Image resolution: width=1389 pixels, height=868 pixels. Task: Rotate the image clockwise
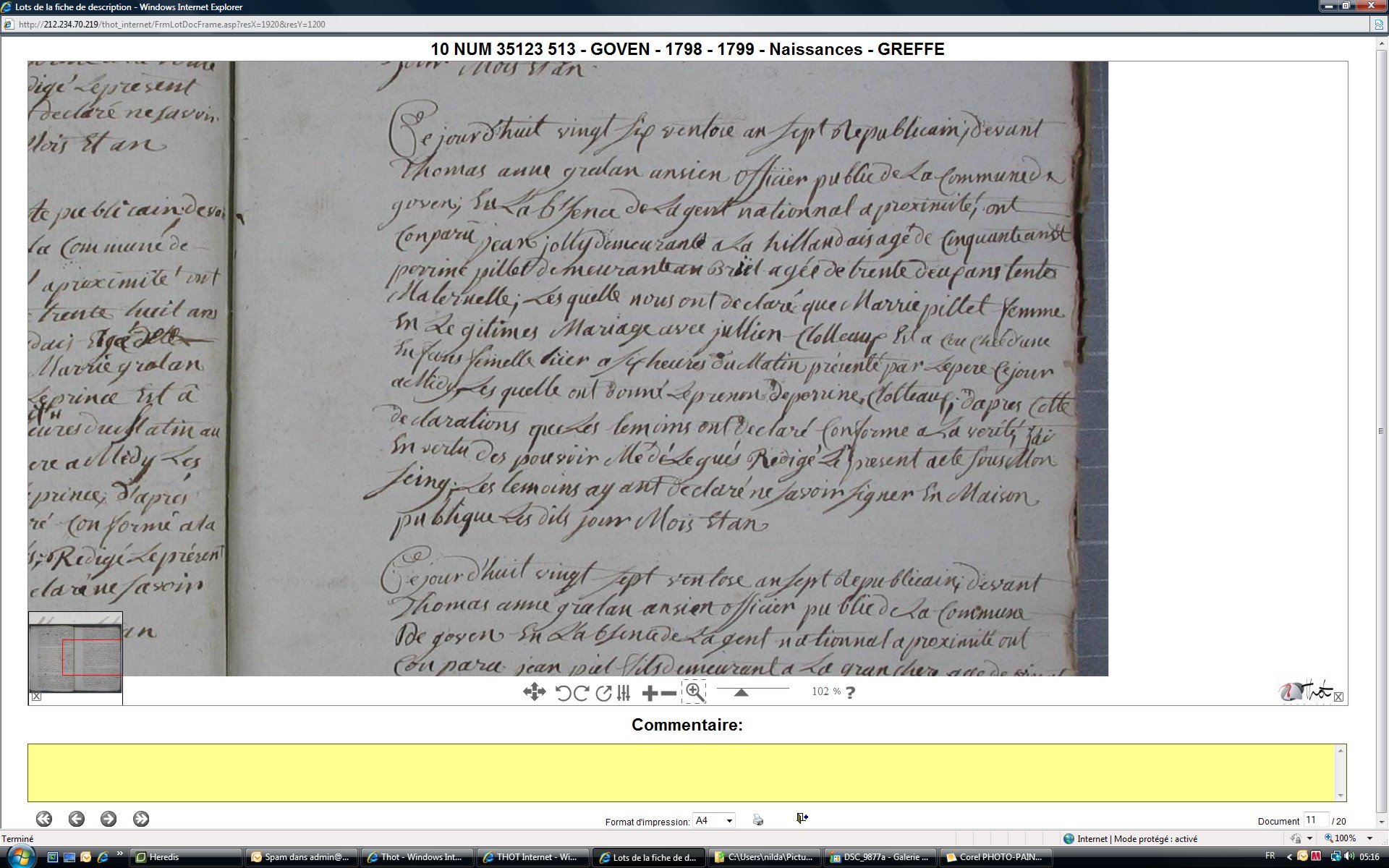(x=581, y=693)
